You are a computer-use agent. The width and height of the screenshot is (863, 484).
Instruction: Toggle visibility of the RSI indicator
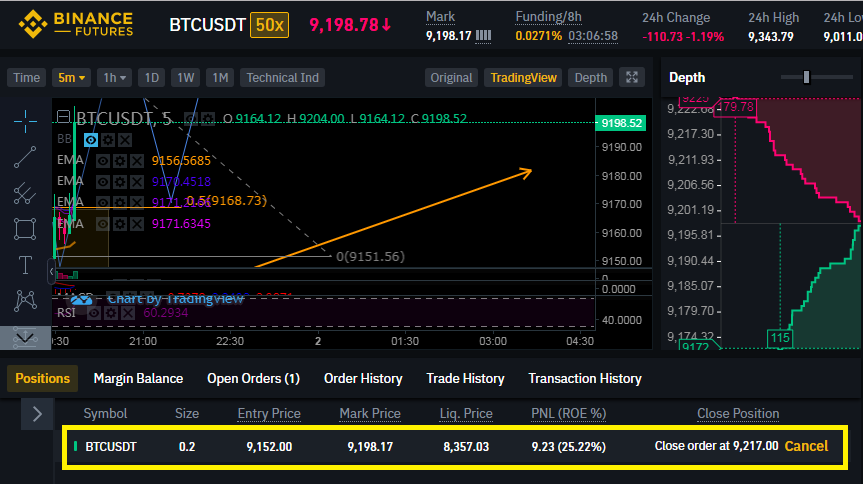coord(94,313)
